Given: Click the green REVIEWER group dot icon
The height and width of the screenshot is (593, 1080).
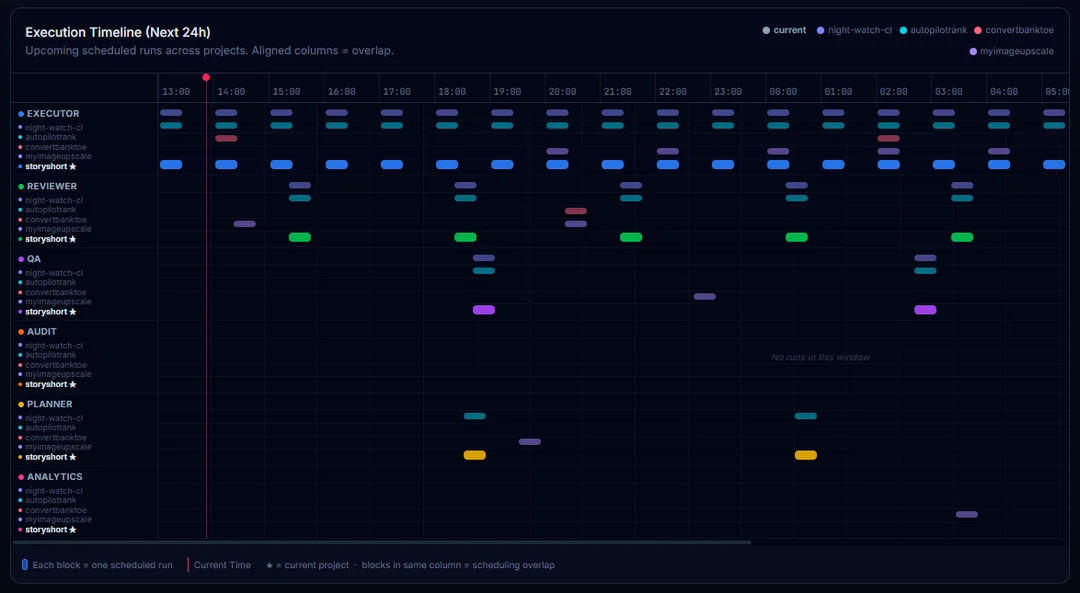Looking at the screenshot, I should click(x=21, y=186).
